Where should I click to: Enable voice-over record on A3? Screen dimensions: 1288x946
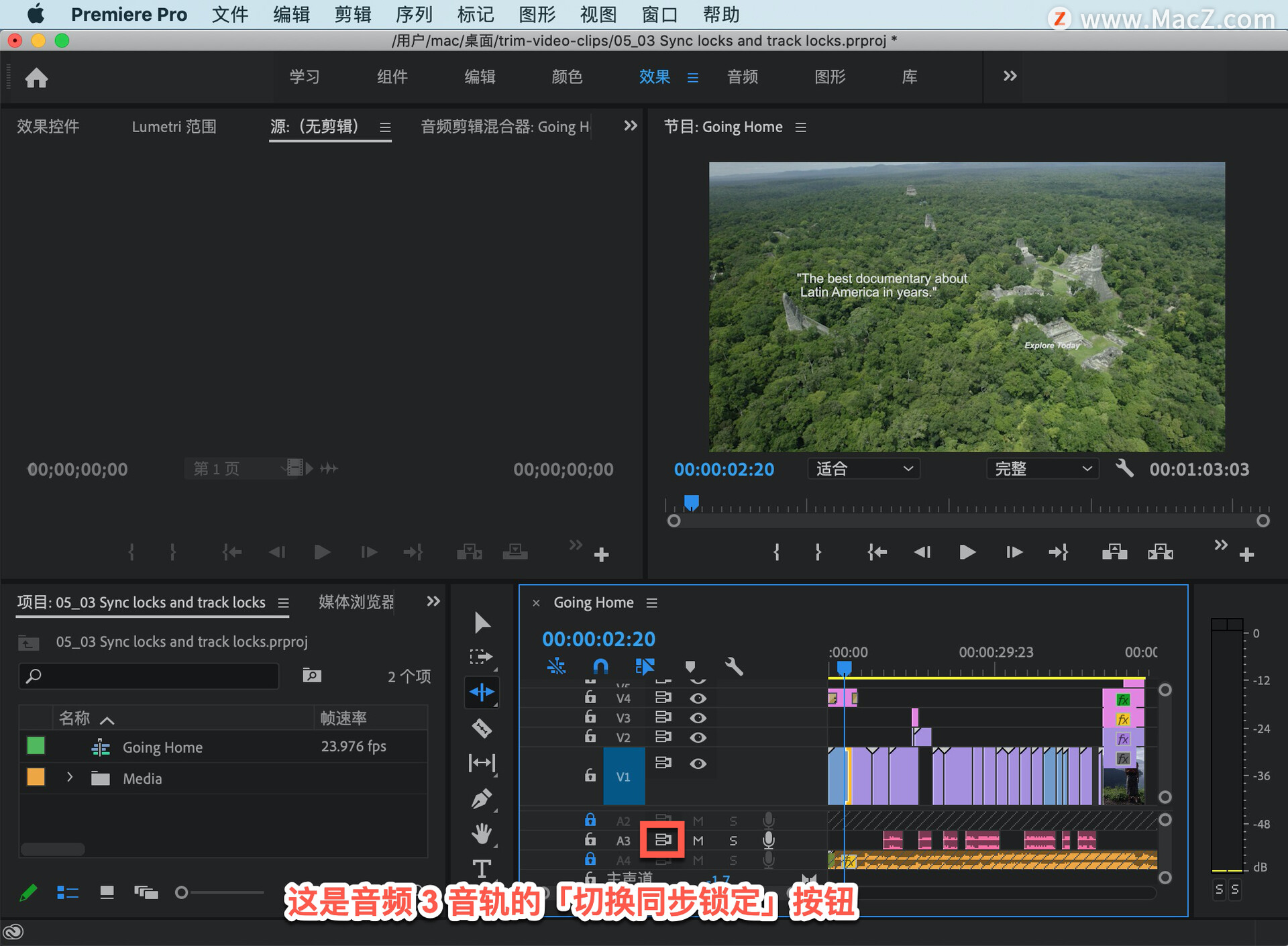(769, 840)
